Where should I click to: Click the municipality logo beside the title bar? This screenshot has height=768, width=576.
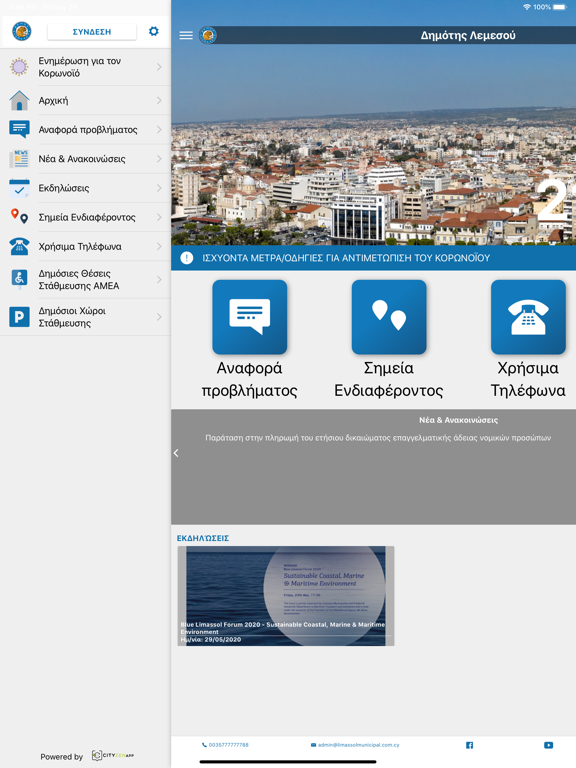tap(208, 35)
